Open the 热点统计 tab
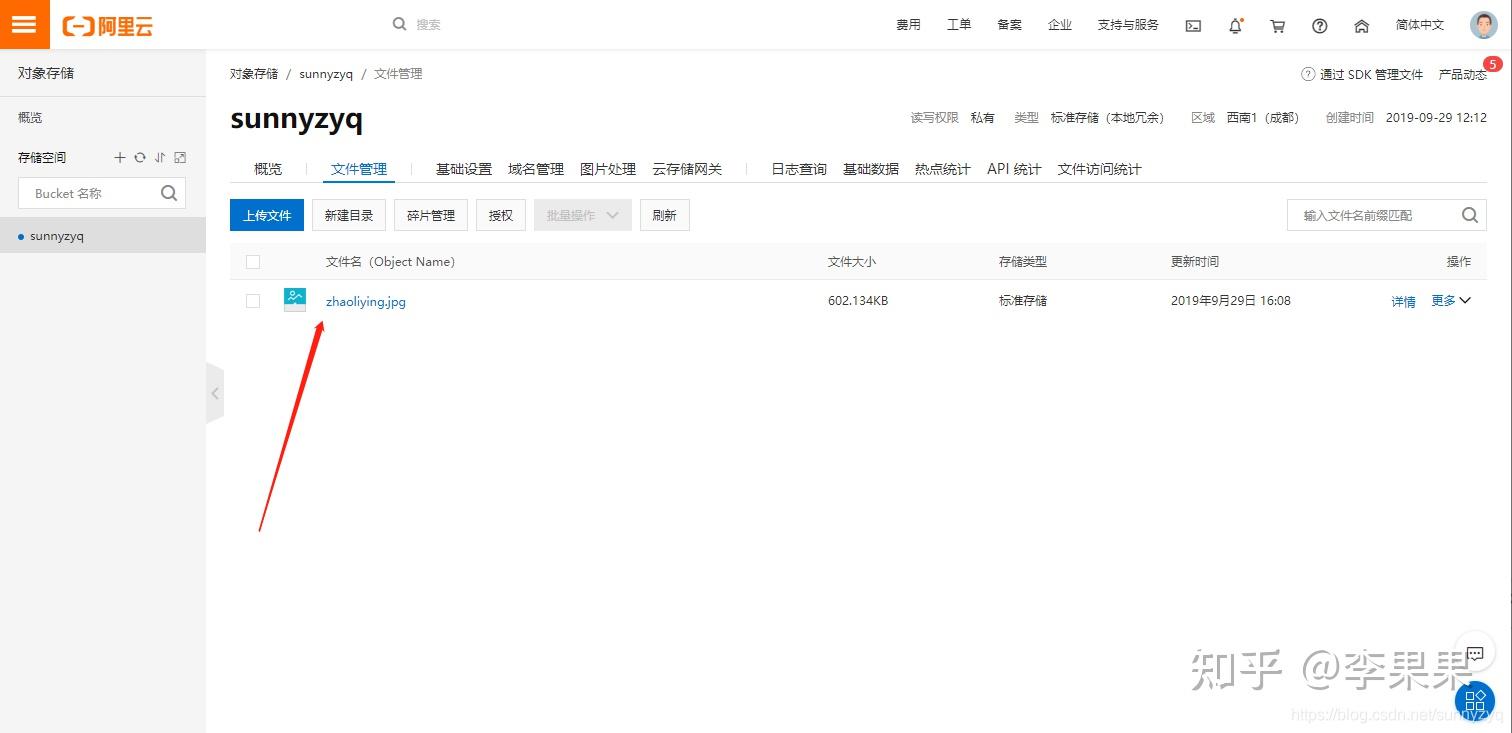The width and height of the screenshot is (1512, 733). pos(943,169)
